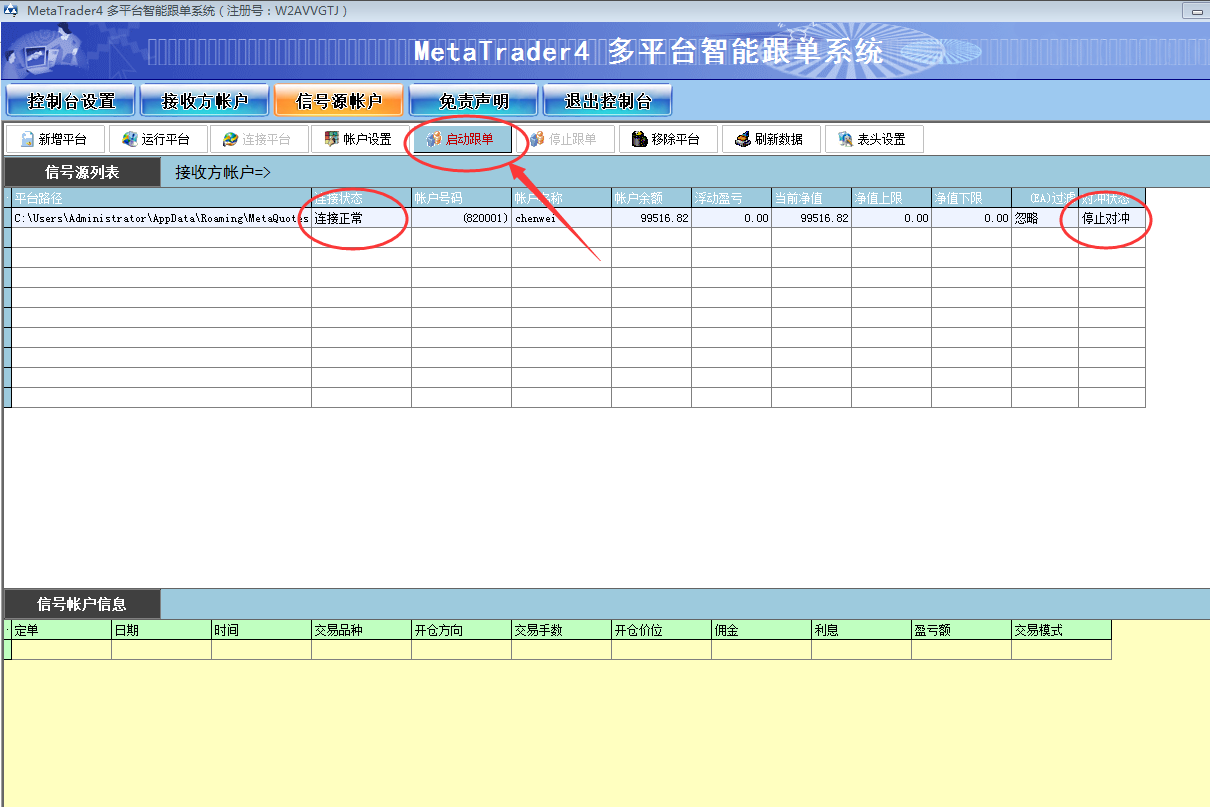Switch to 接收方帐户 tab
This screenshot has height=807, width=1210.
(x=204, y=101)
